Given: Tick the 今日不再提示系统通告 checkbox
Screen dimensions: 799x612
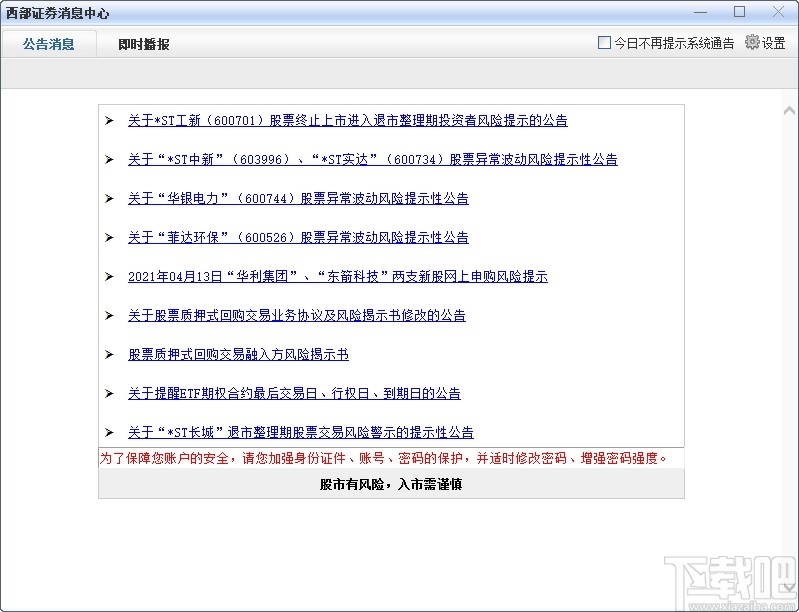Looking at the screenshot, I should click(604, 43).
